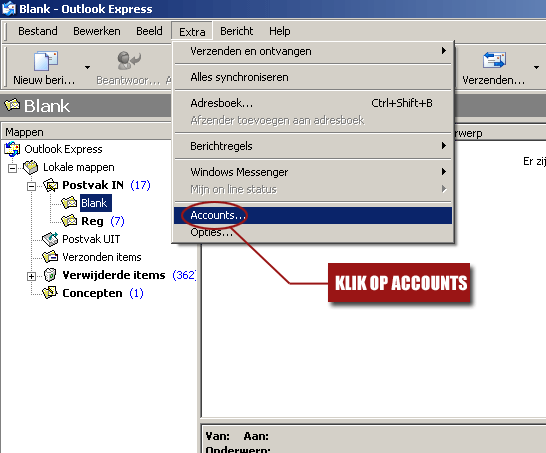546x453 pixels.
Task: Open the Bestand menu
Action: click(x=38, y=31)
